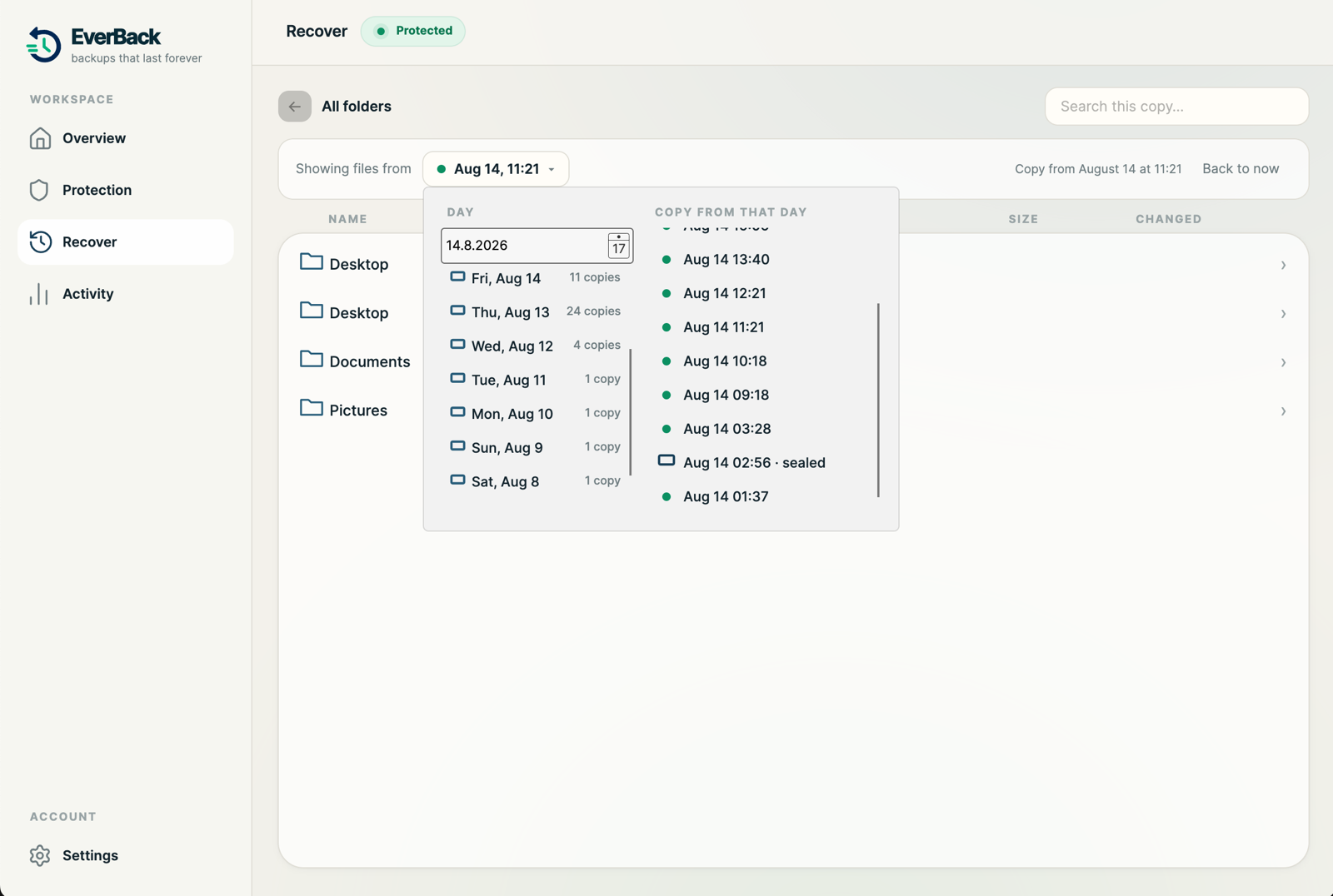
Task: Open the Activity page
Action: 125,294
